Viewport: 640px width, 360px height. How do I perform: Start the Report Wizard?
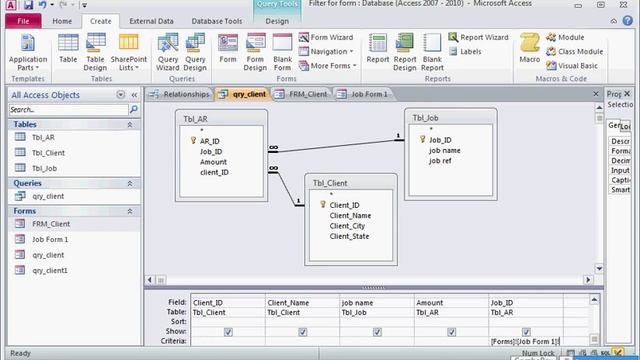coord(478,38)
